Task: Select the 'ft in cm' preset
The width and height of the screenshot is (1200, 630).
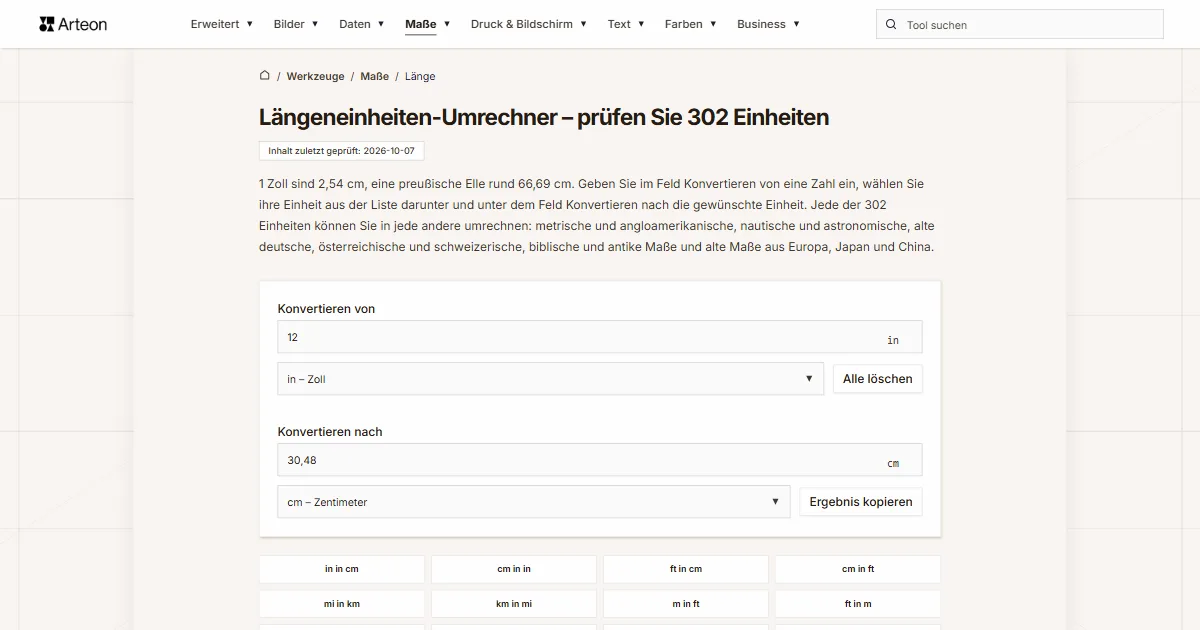Action: click(686, 569)
